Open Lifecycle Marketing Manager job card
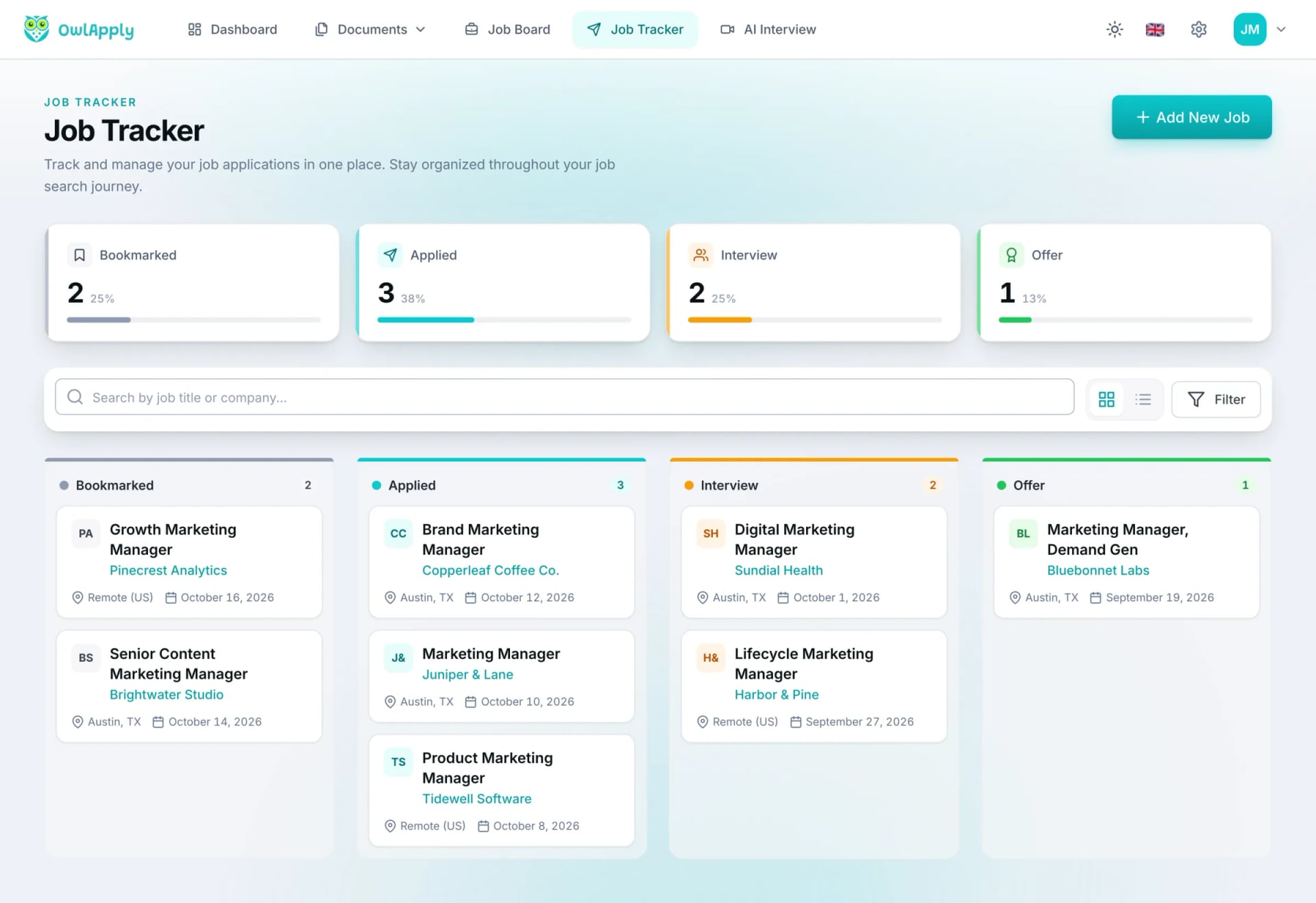The width and height of the screenshot is (1316, 903). click(814, 686)
